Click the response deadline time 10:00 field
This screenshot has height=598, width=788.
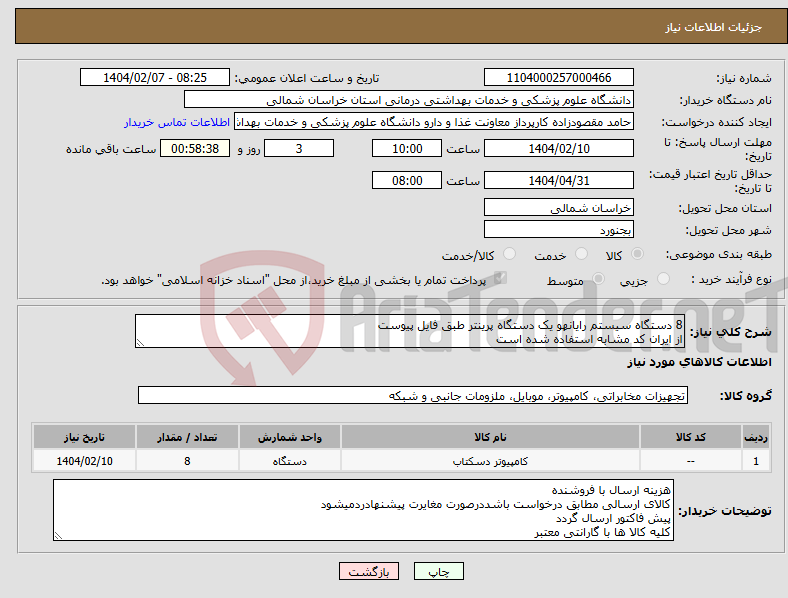[x=407, y=148]
